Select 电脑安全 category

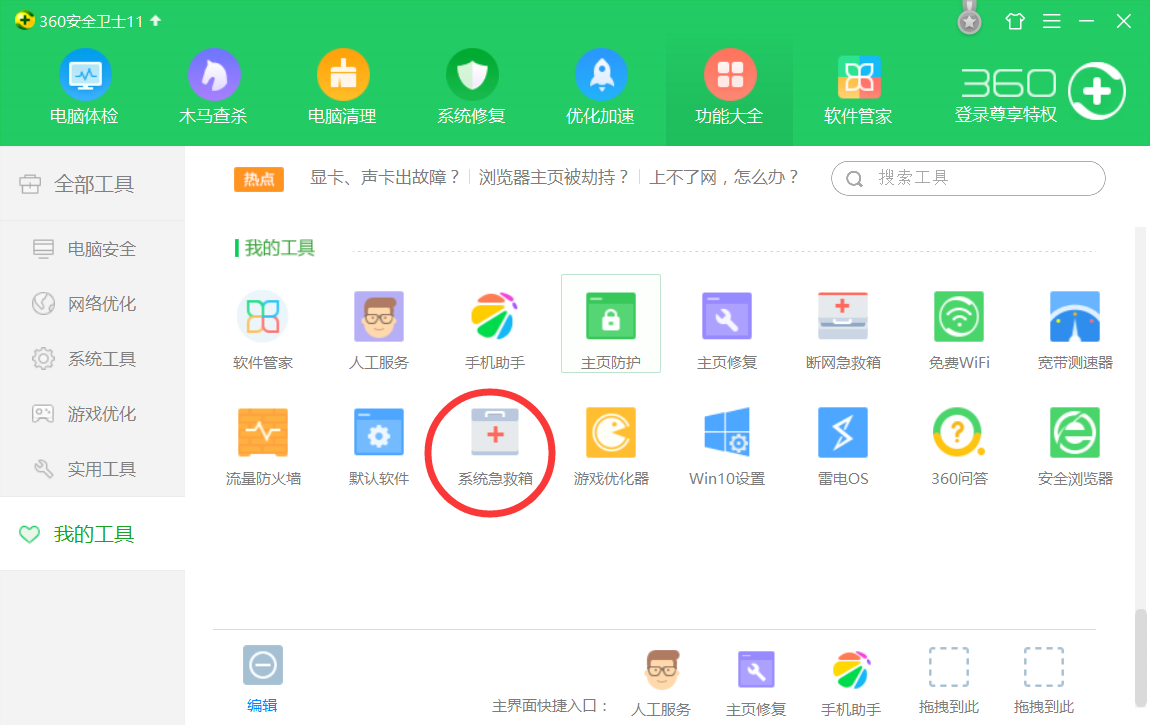(x=92, y=249)
